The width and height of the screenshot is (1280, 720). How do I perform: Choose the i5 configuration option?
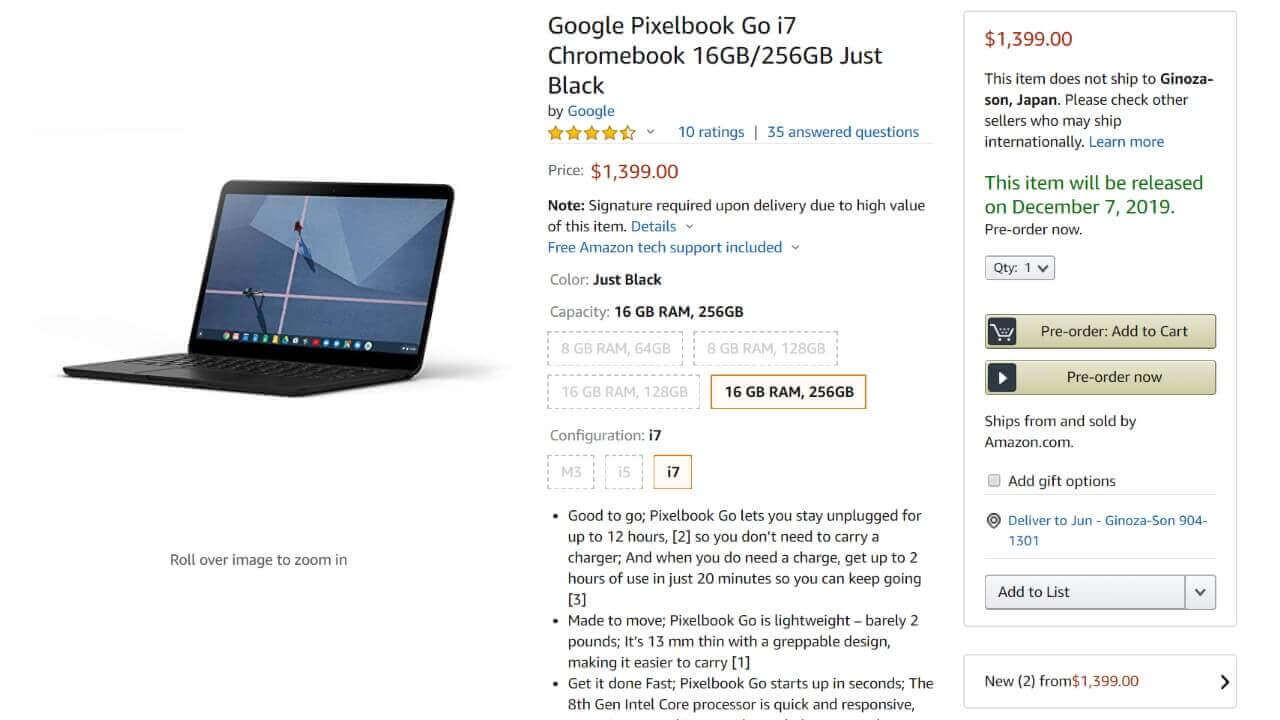pyautogui.click(x=624, y=472)
